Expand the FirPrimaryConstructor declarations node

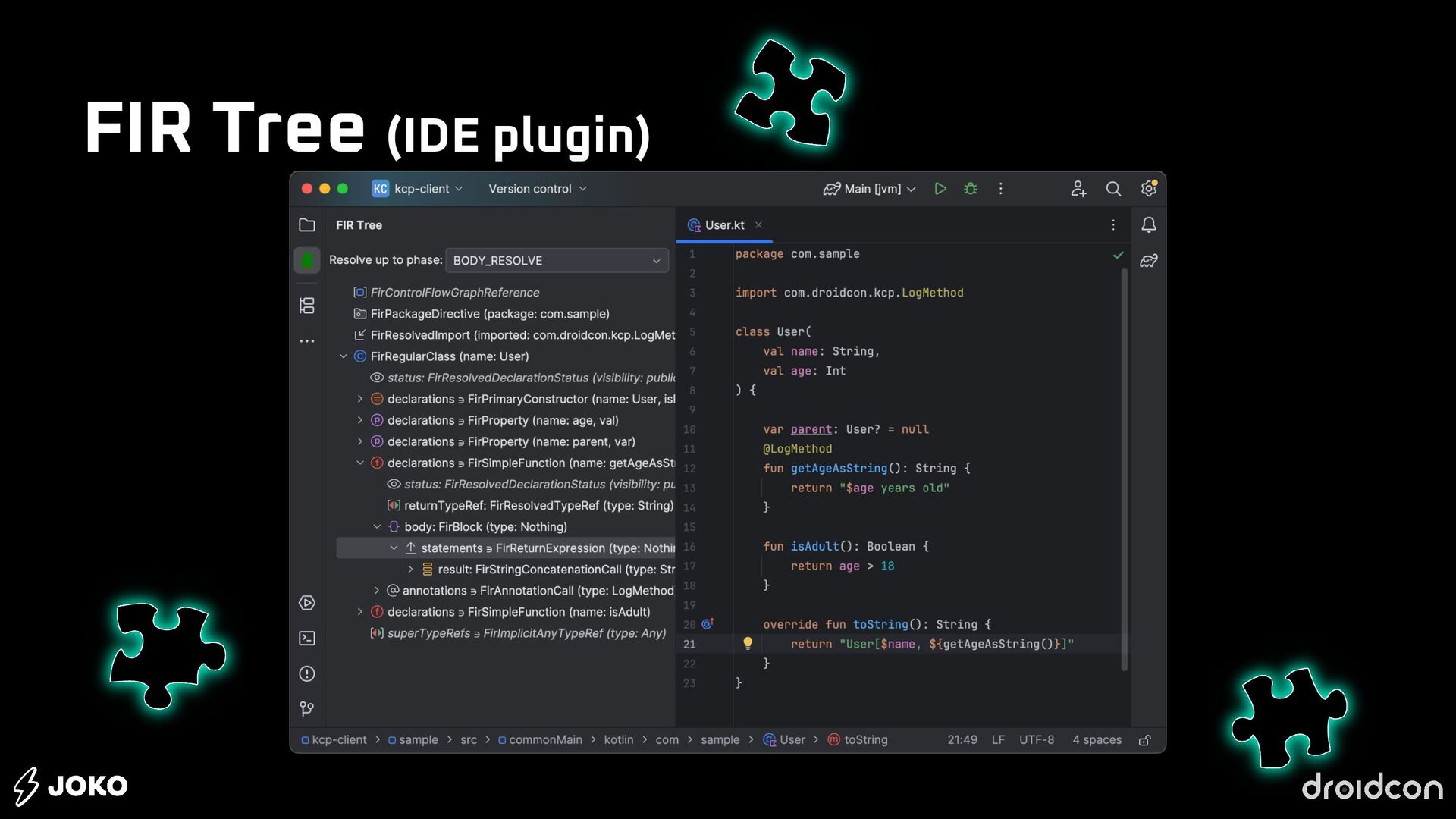[360, 399]
